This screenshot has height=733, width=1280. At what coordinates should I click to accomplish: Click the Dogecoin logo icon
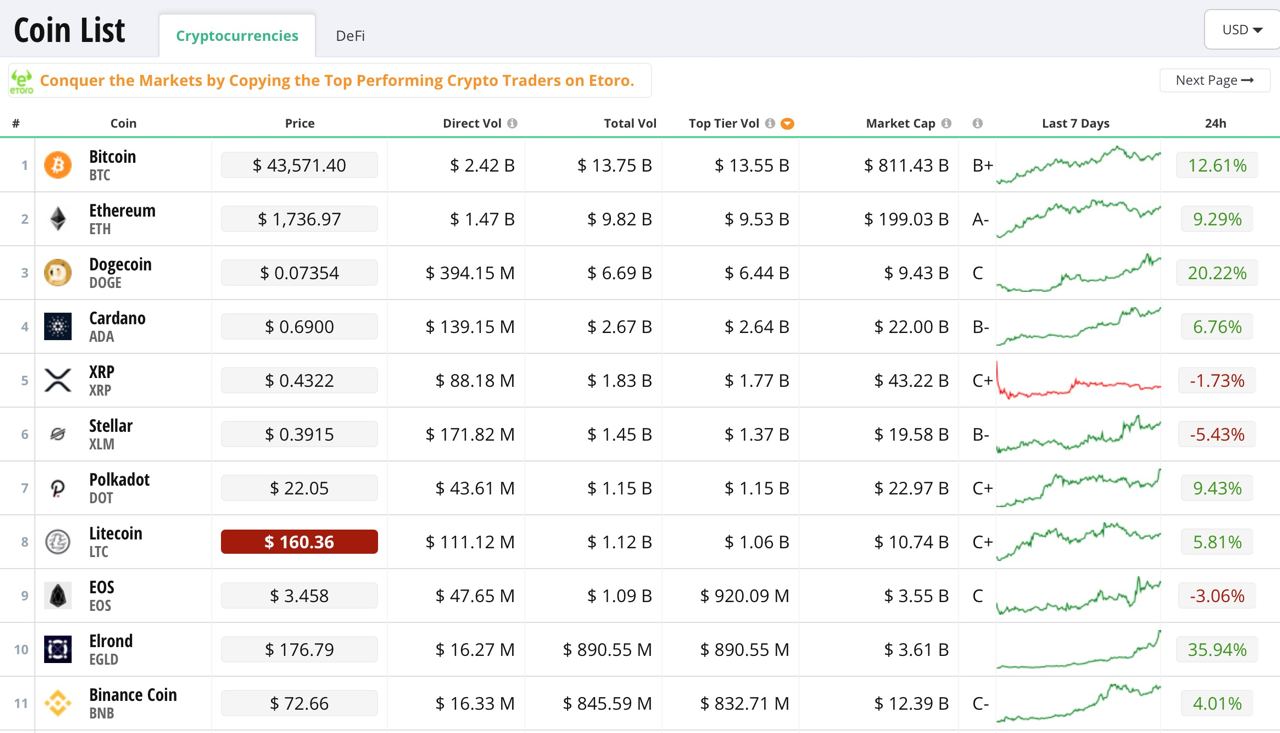coord(58,273)
